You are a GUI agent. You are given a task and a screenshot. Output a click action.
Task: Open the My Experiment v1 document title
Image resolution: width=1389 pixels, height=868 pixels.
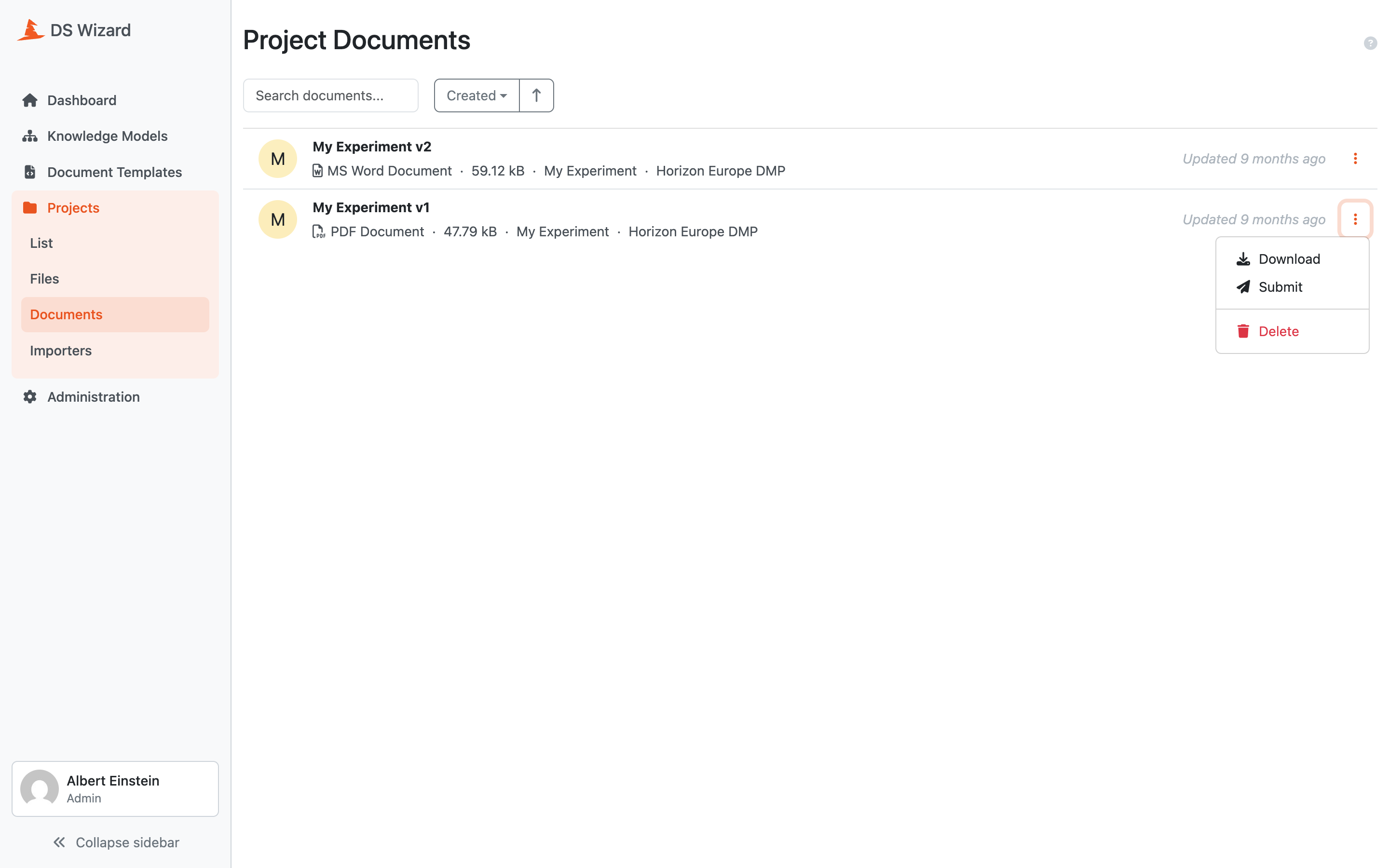[x=371, y=207]
